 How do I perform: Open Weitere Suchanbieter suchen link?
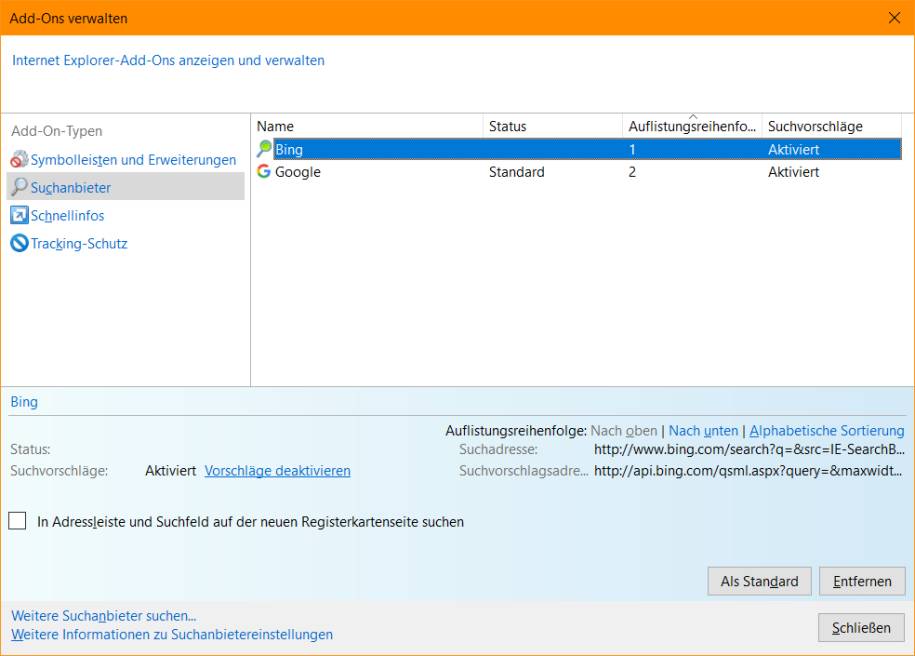pos(104,616)
